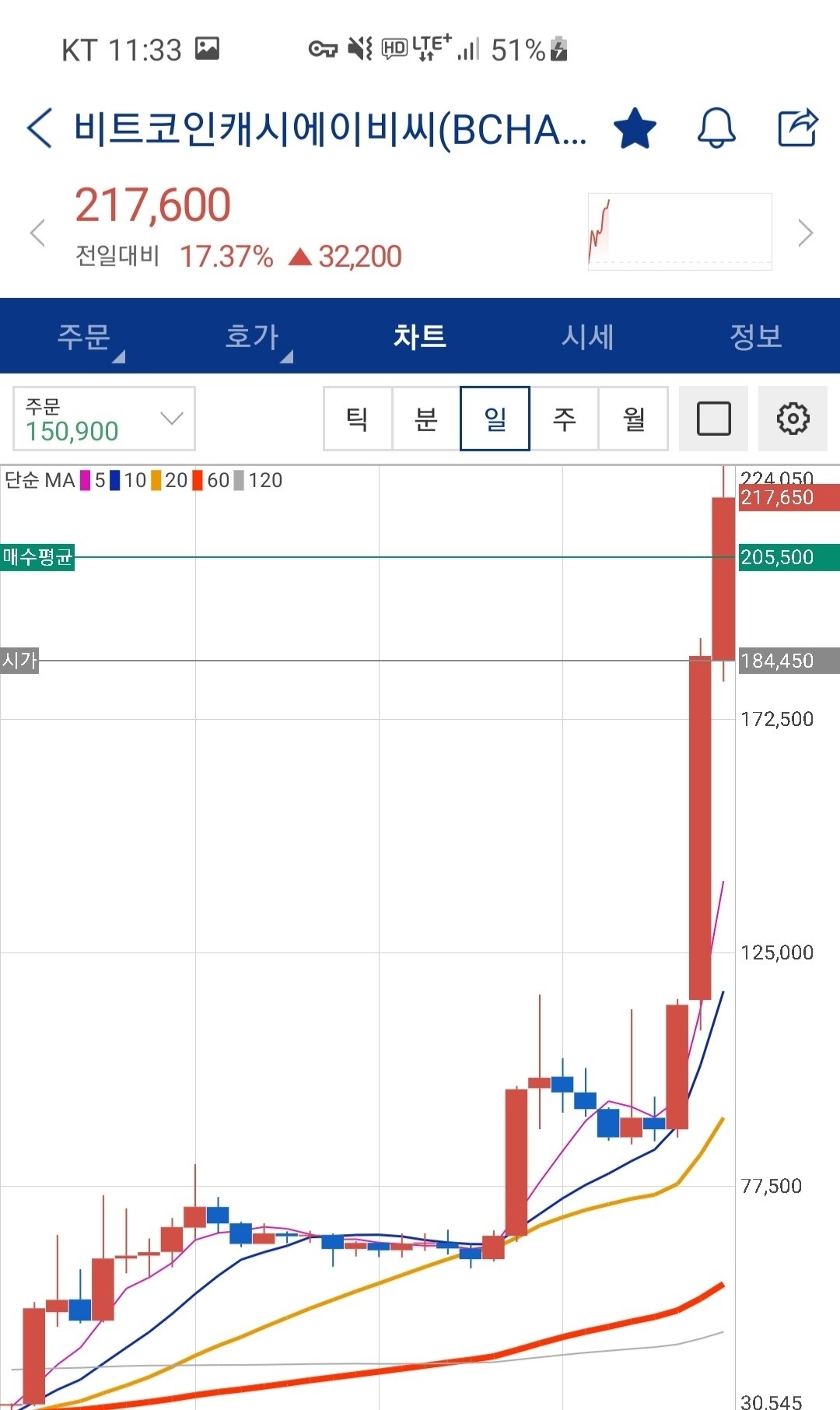Select 분 (minute) chart button
840x1410 pixels.
pyautogui.click(x=426, y=419)
